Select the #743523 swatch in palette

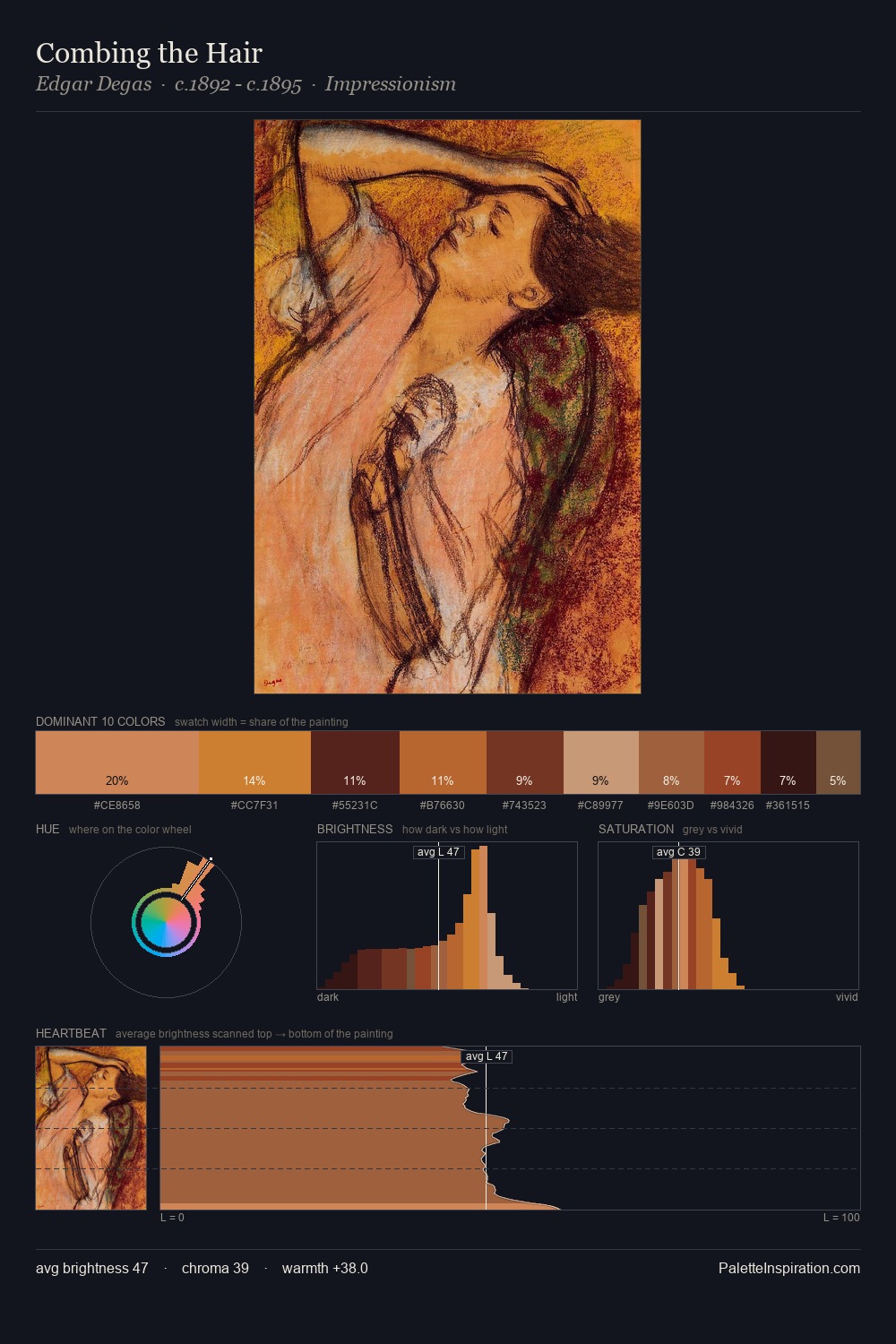tap(525, 762)
